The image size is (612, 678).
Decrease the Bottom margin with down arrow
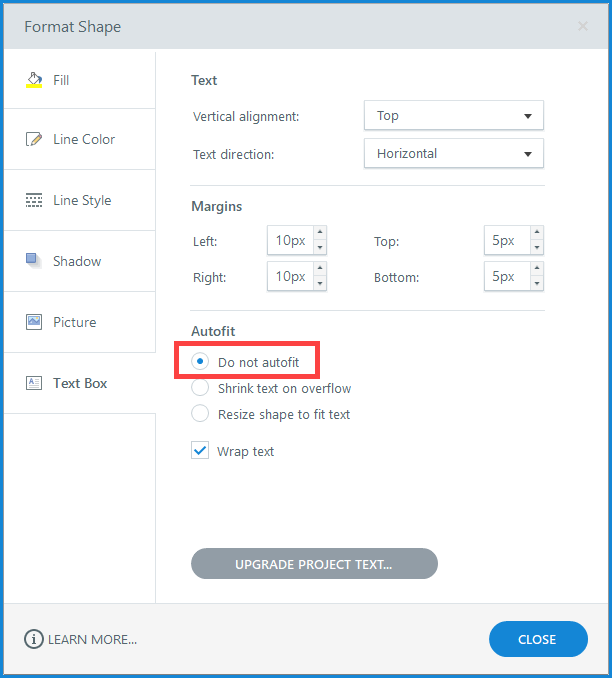tap(537, 283)
